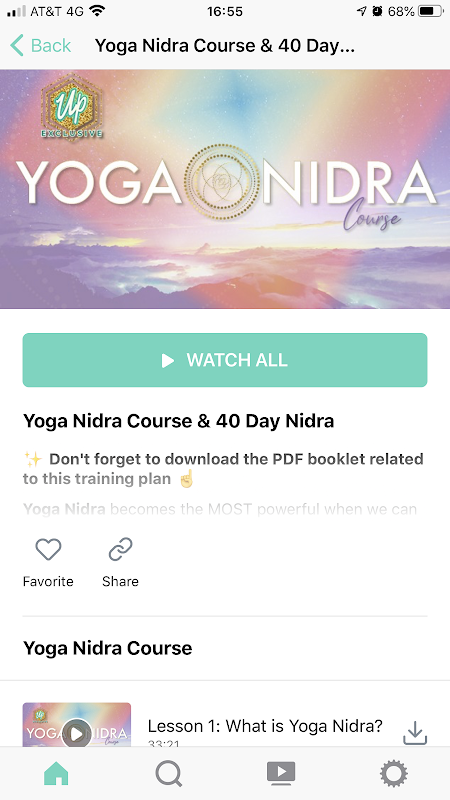Tap the heart Favorite icon
Image resolution: width=450 pixels, height=800 pixels.
48,549
